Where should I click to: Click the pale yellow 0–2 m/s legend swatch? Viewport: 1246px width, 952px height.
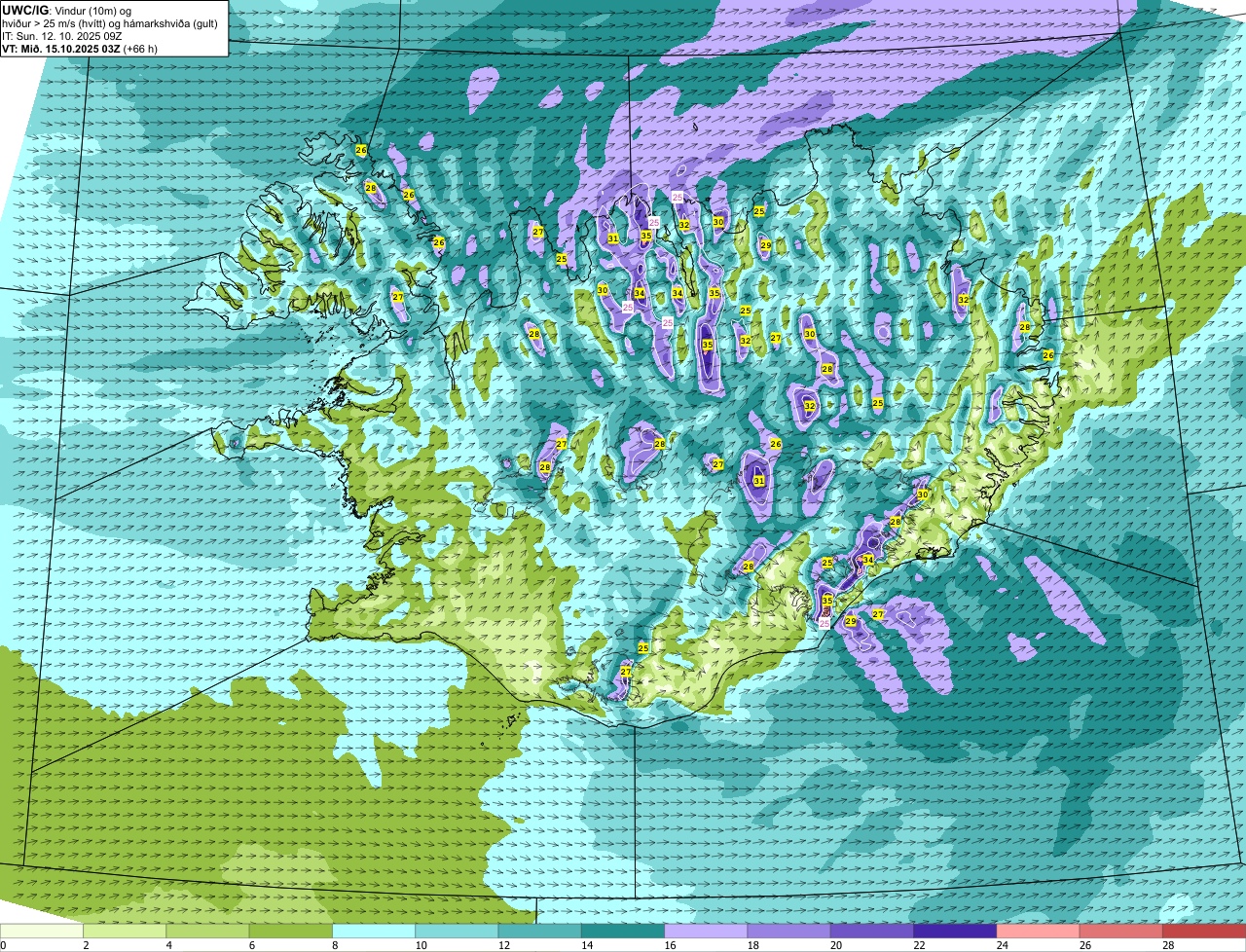42,931
